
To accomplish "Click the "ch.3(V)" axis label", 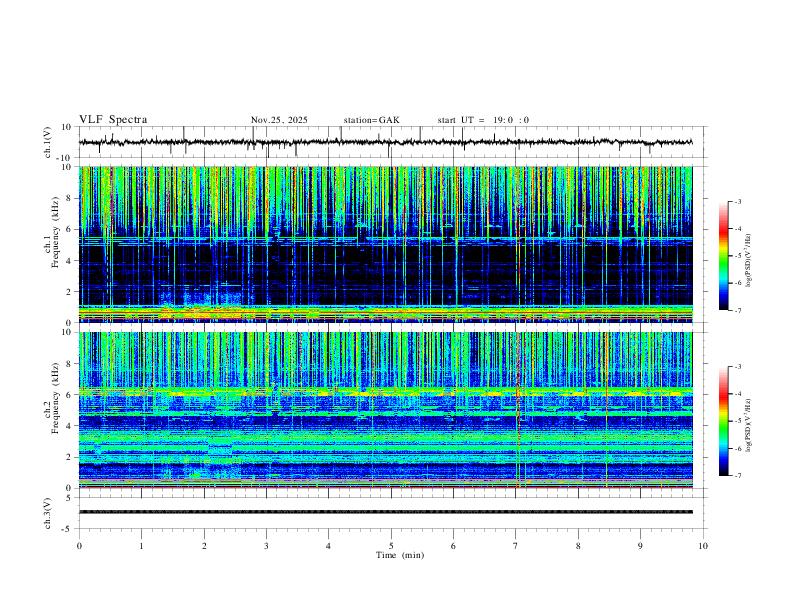I will pos(48,513).
